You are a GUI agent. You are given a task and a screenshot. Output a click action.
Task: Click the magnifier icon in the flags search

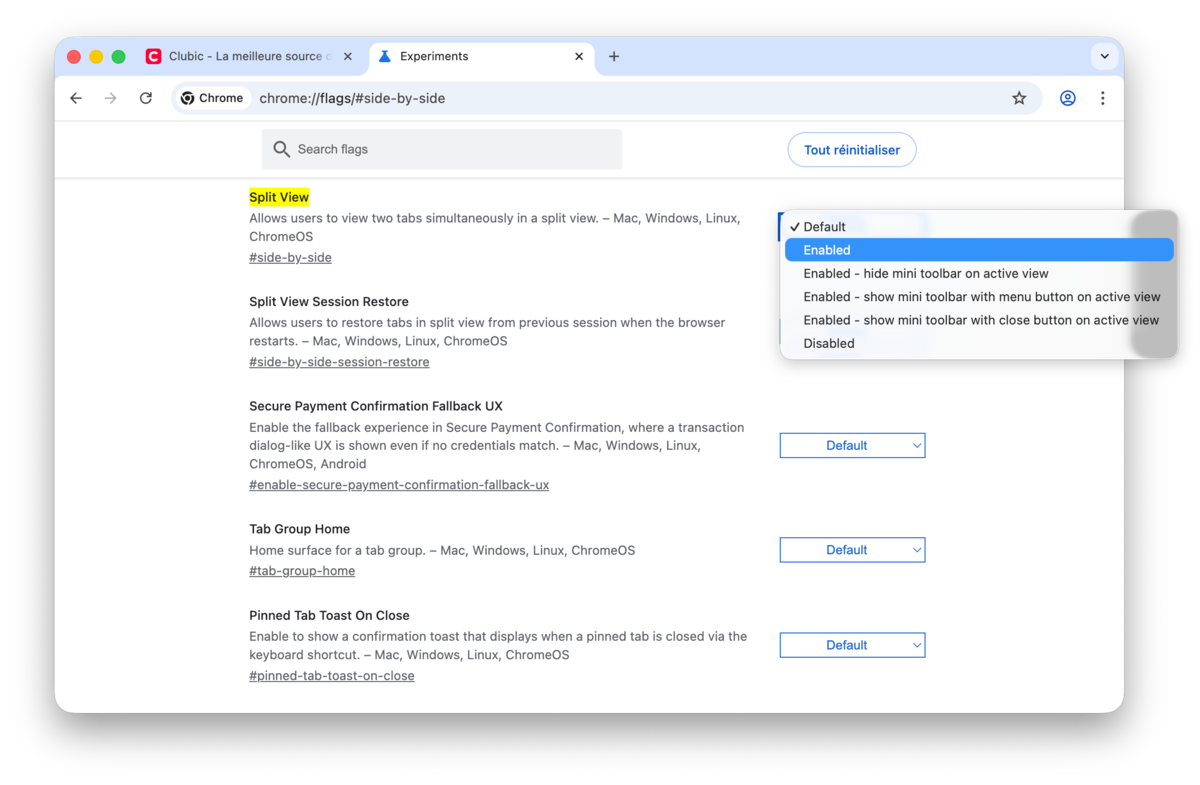click(281, 148)
